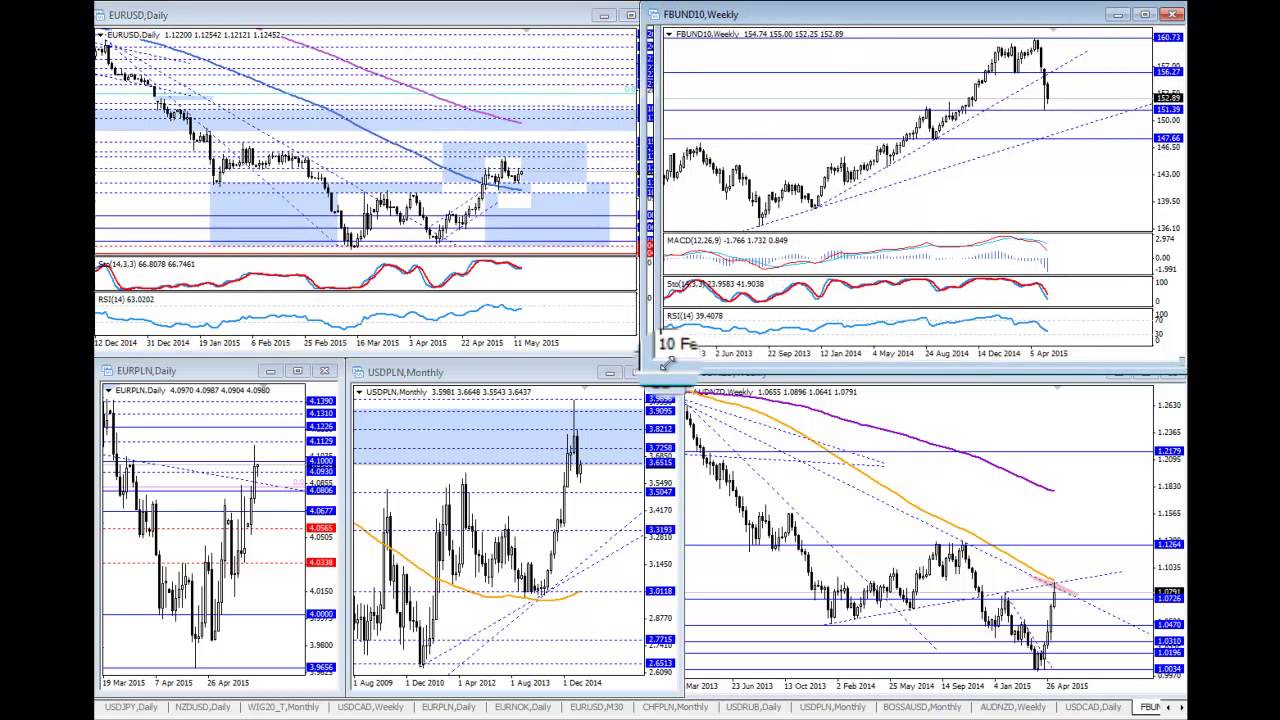Click the 4.1390 level label on EURPLN
Viewport: 1280px width, 720px height.
pyautogui.click(x=321, y=401)
